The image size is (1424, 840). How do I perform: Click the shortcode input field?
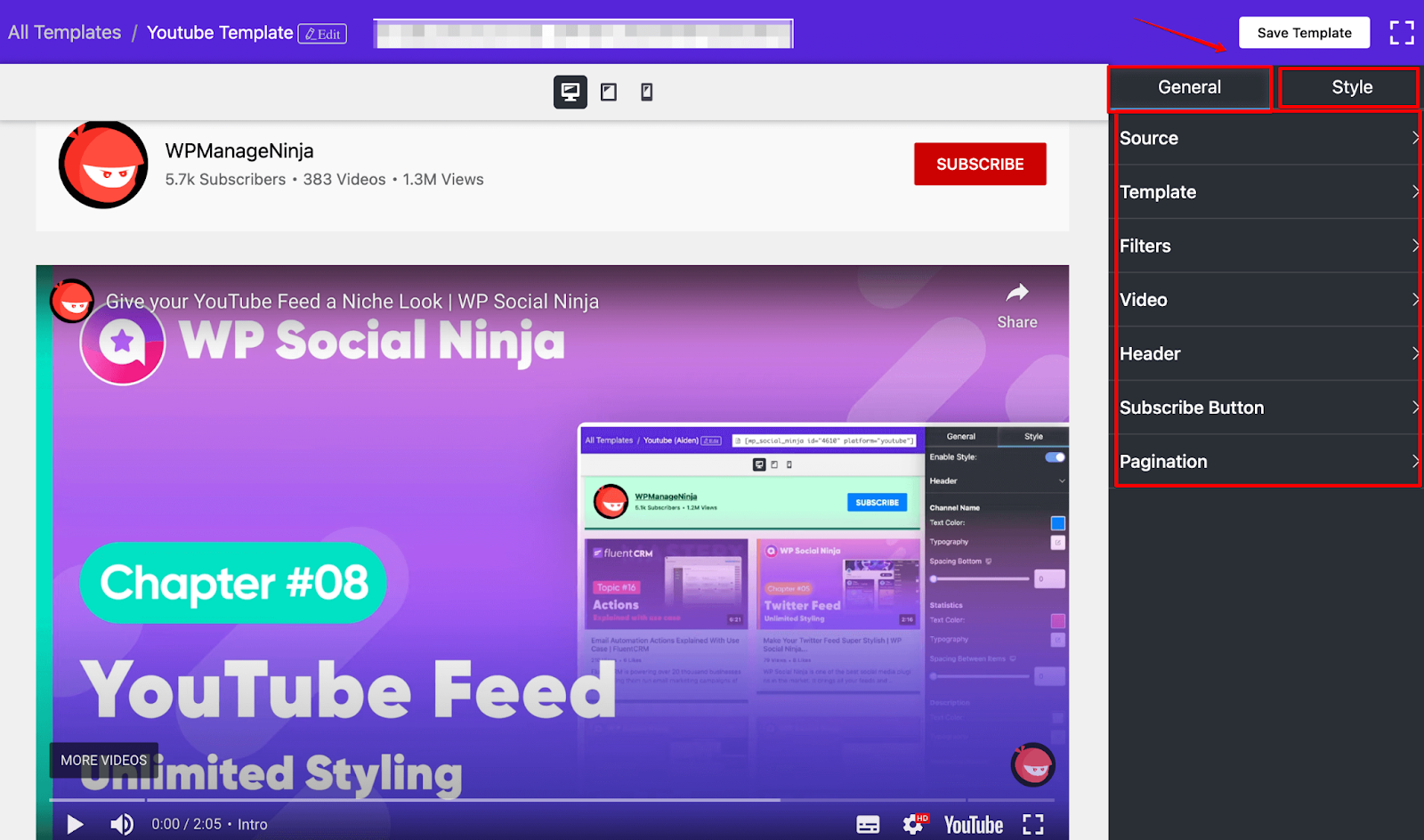583,34
